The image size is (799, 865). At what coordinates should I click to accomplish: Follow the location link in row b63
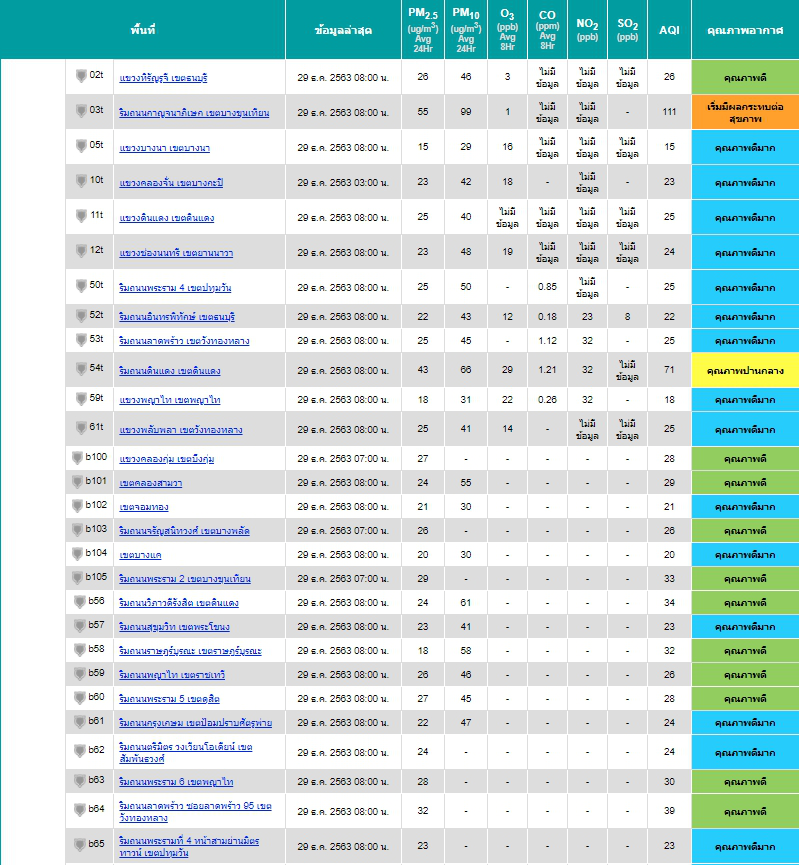tap(176, 782)
